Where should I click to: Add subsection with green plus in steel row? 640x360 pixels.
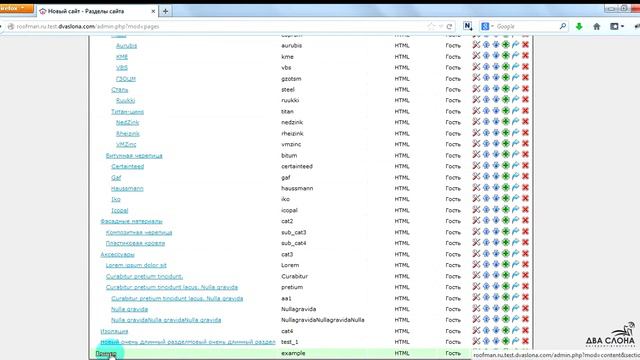click(506, 89)
